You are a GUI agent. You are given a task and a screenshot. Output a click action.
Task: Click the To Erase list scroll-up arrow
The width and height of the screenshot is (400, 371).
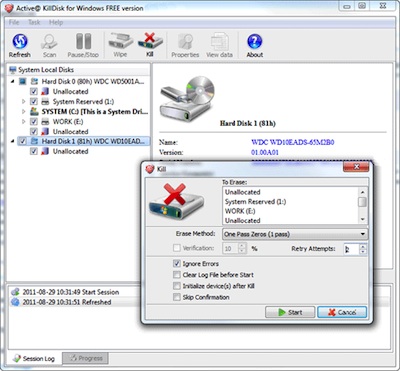pyautogui.click(x=362, y=192)
